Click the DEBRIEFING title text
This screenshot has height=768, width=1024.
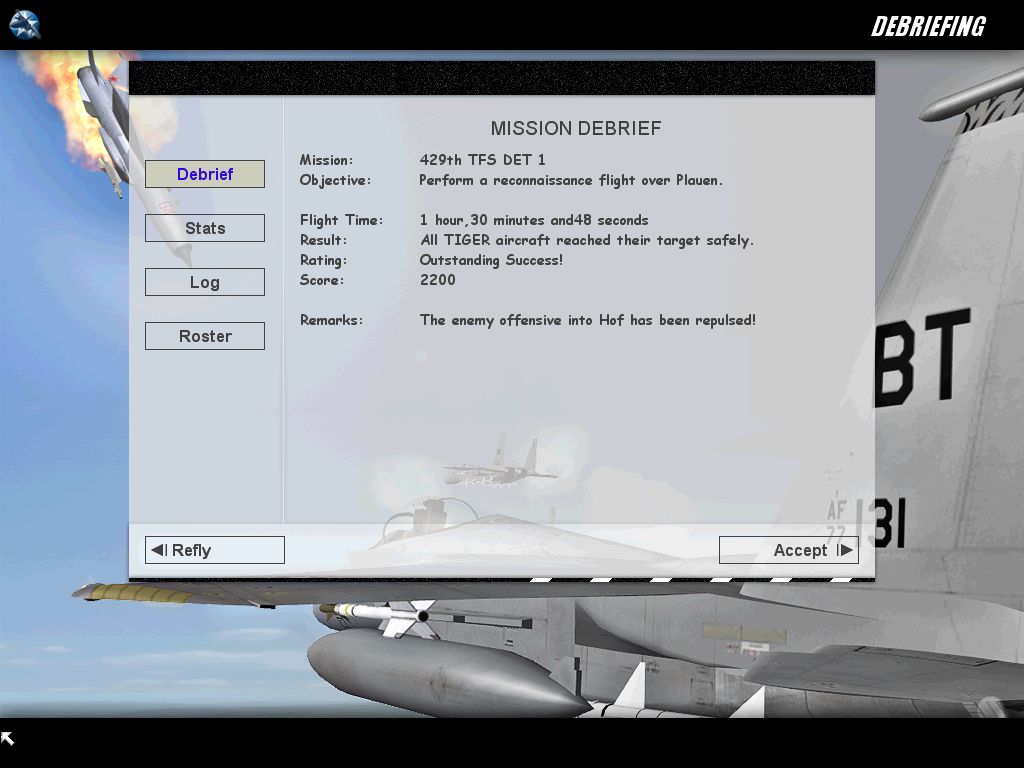point(928,26)
